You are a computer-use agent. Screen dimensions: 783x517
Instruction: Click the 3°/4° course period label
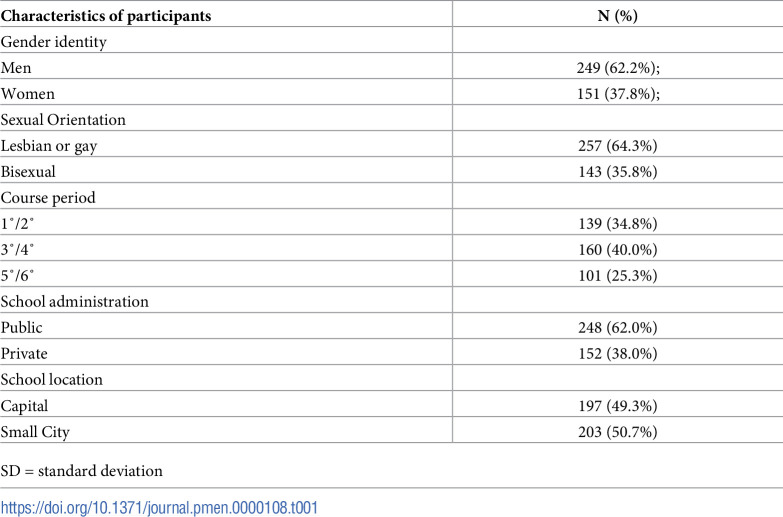pos(17,250)
